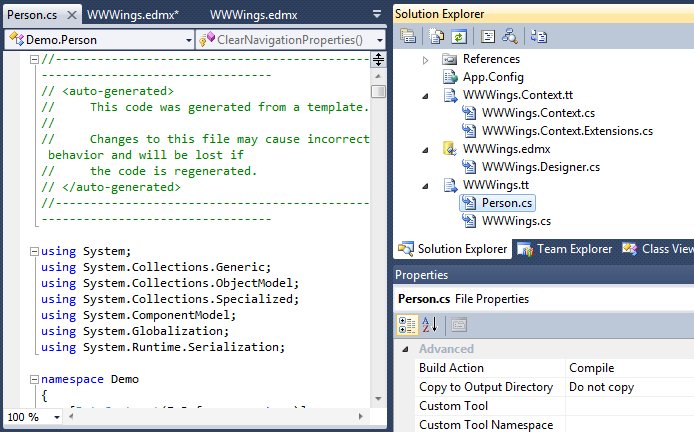Sort properties alphabetically with A-Z icon
694x432 pixels.
[x=431, y=324]
